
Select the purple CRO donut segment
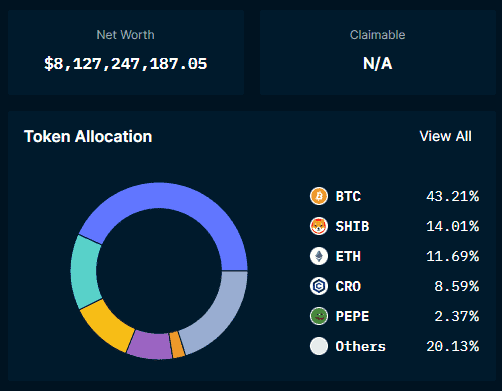(x=150, y=346)
